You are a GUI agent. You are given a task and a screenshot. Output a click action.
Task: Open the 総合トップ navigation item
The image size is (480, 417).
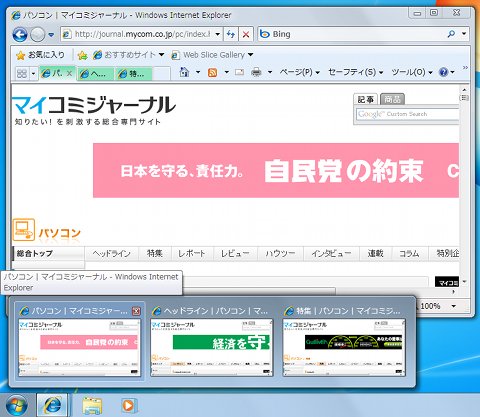pos(49,254)
